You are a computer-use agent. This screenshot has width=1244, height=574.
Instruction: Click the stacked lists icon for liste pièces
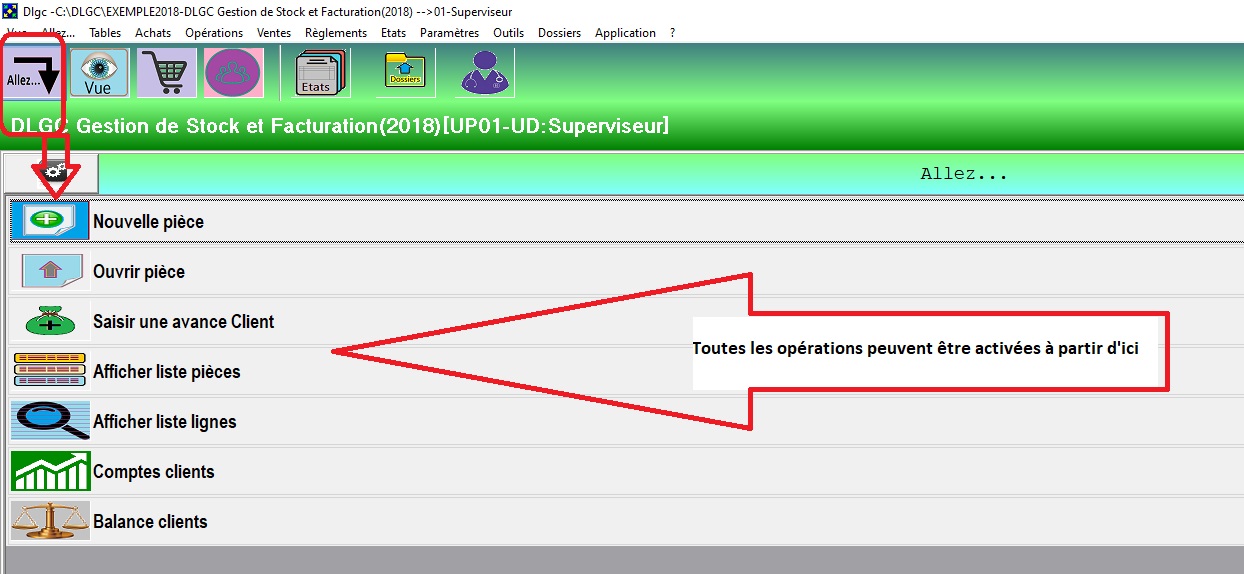click(50, 371)
